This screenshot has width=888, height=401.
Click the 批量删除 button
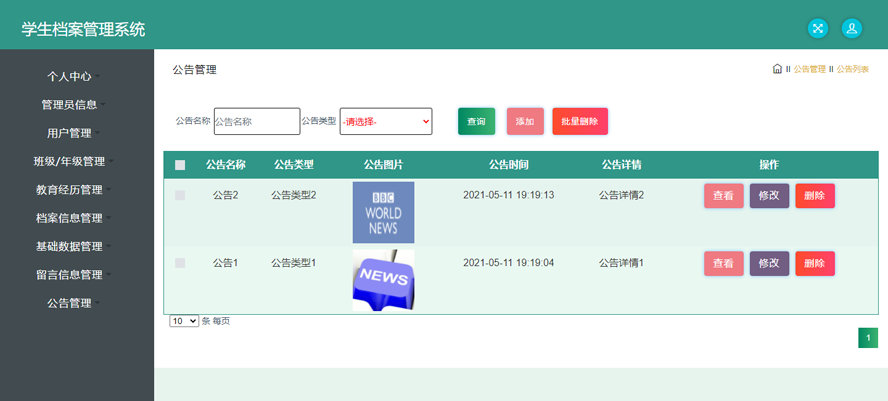click(580, 121)
